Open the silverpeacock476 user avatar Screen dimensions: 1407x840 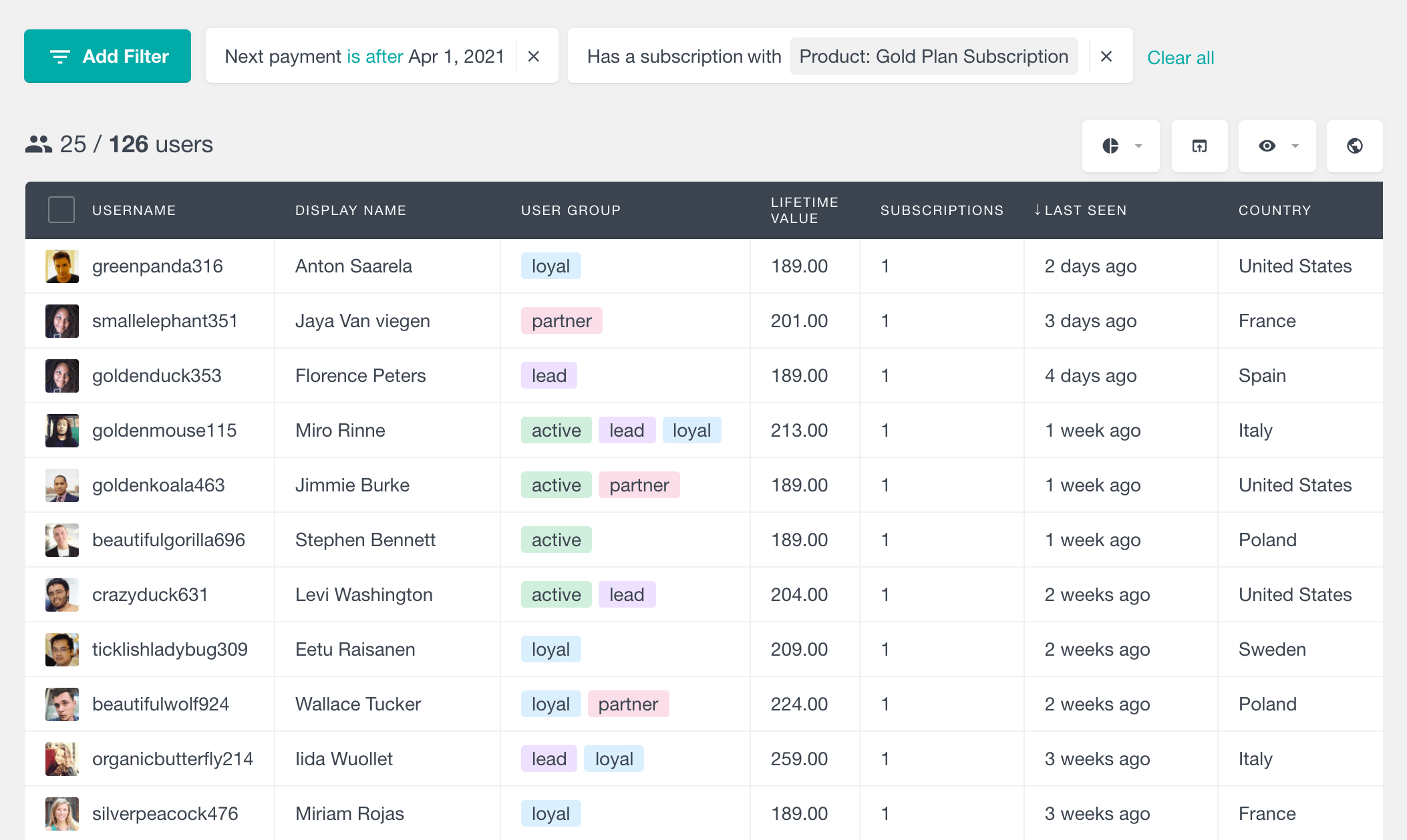(62, 814)
